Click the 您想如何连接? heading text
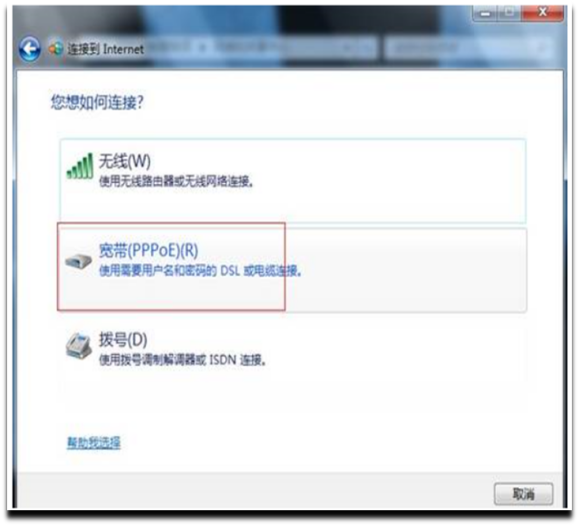This screenshot has height=526, width=579. pos(97,102)
